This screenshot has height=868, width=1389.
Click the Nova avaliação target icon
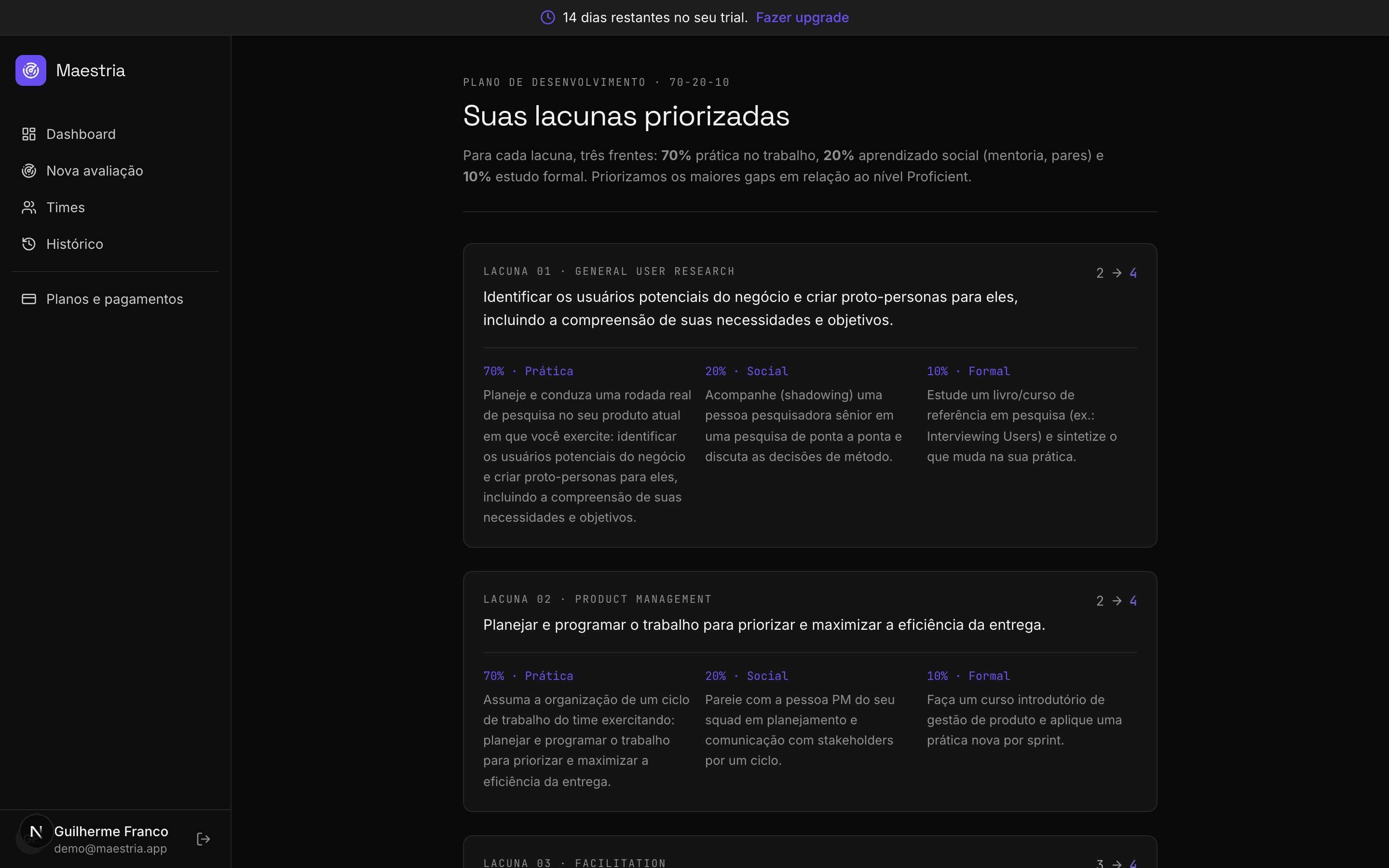29,171
